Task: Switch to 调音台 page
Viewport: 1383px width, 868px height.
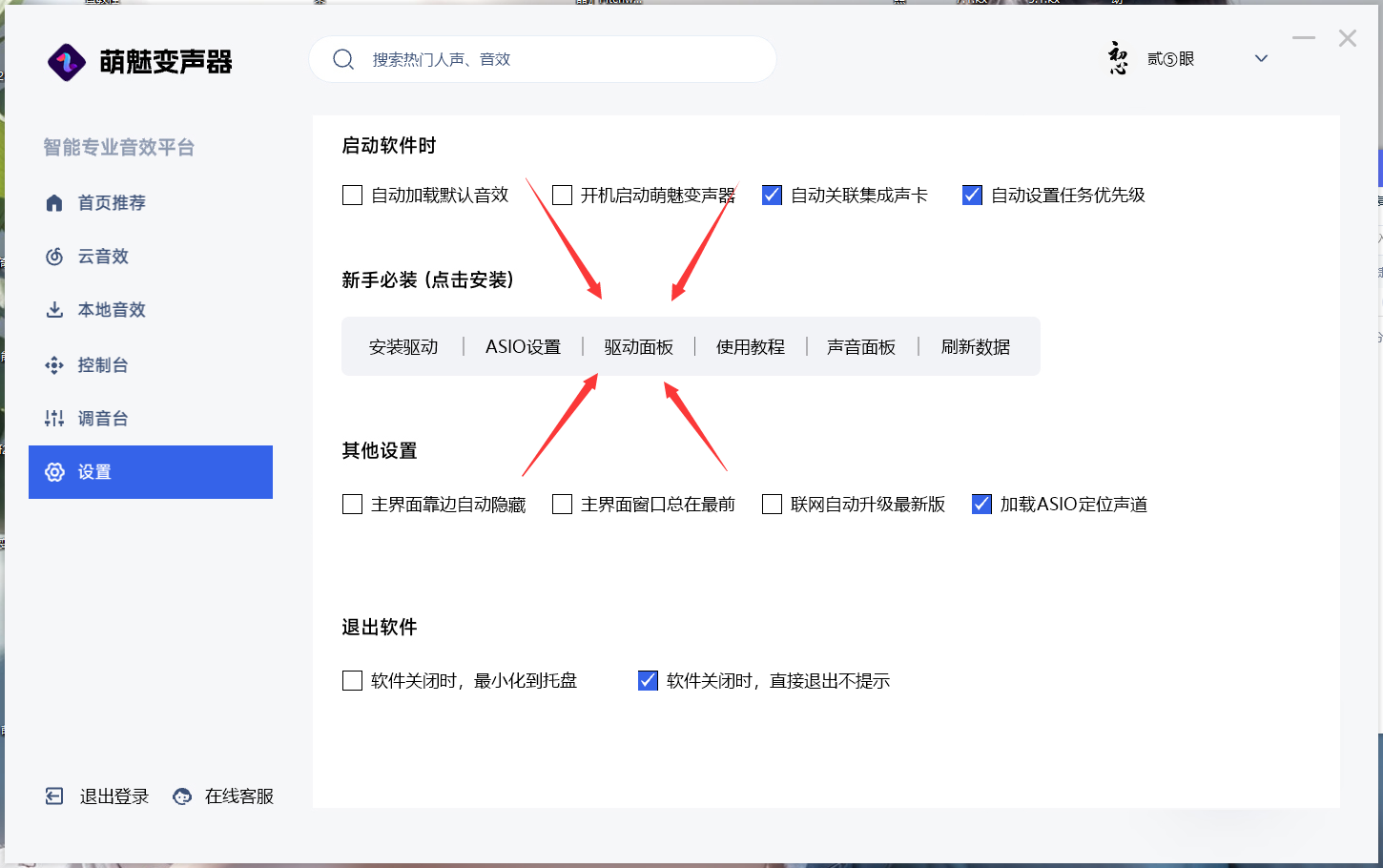Action: (151, 419)
